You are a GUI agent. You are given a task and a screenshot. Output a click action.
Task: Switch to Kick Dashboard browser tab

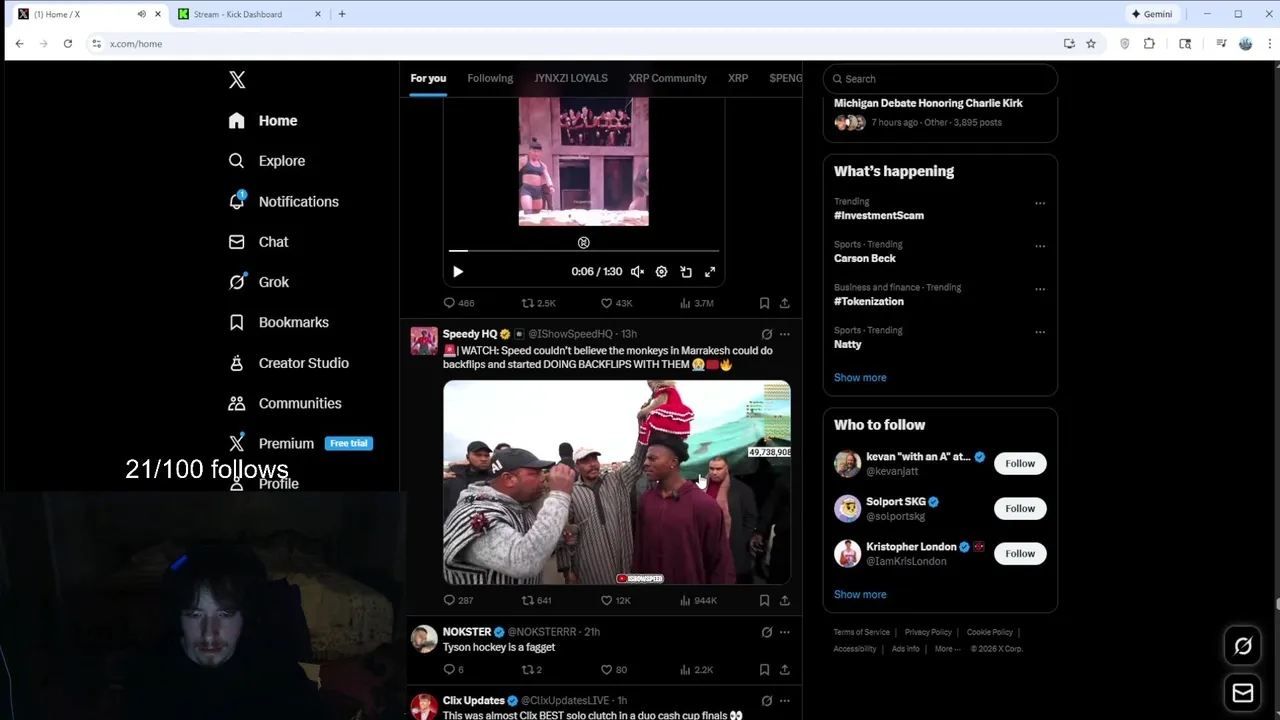click(250, 14)
